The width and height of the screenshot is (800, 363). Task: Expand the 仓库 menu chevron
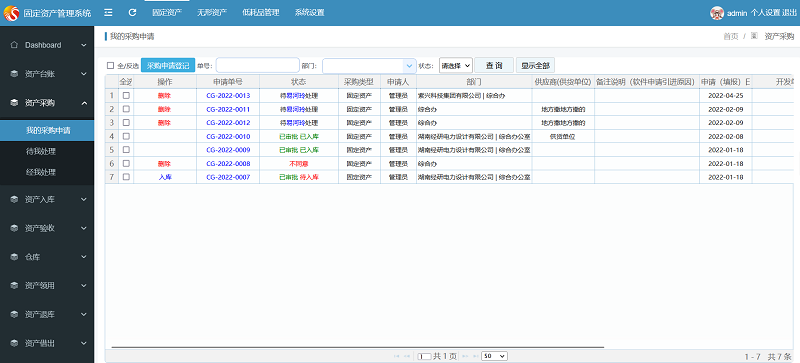point(84,257)
